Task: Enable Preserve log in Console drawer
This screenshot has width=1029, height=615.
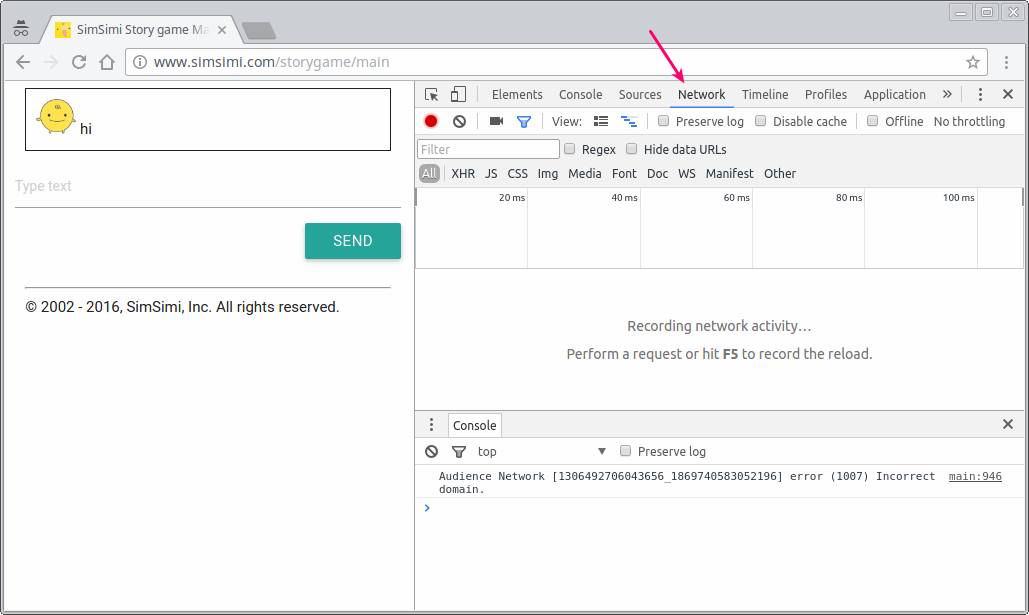Action: (x=625, y=451)
